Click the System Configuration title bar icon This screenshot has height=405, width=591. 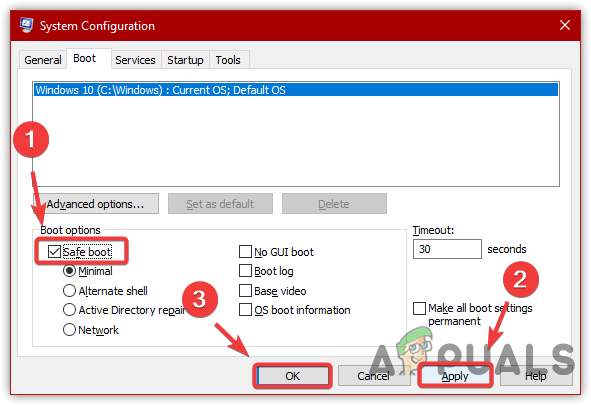point(26,25)
